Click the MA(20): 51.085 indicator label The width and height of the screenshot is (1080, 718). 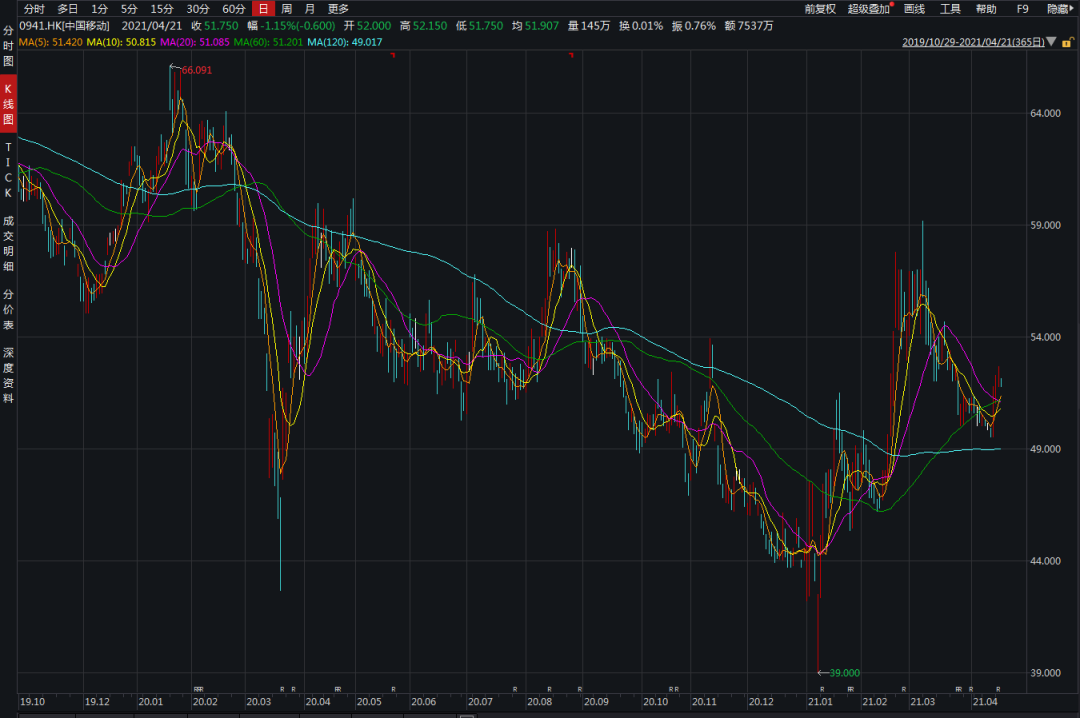pos(195,42)
